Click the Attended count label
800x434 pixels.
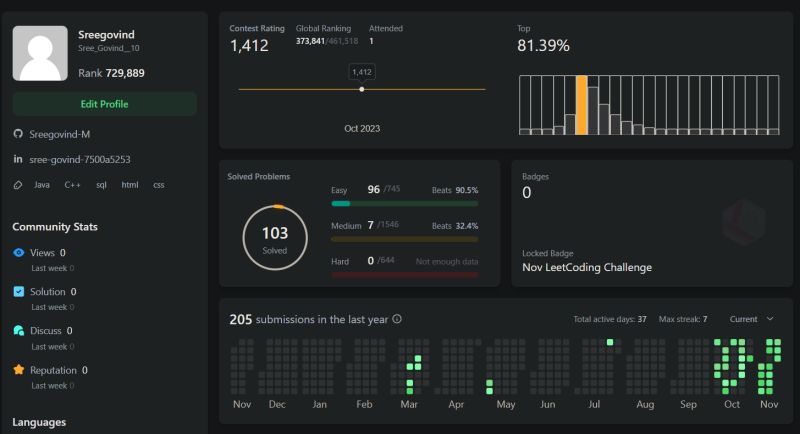386,29
